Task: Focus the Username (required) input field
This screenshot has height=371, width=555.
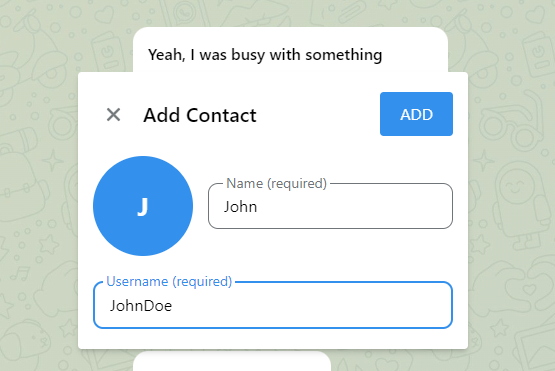Action: (x=273, y=305)
